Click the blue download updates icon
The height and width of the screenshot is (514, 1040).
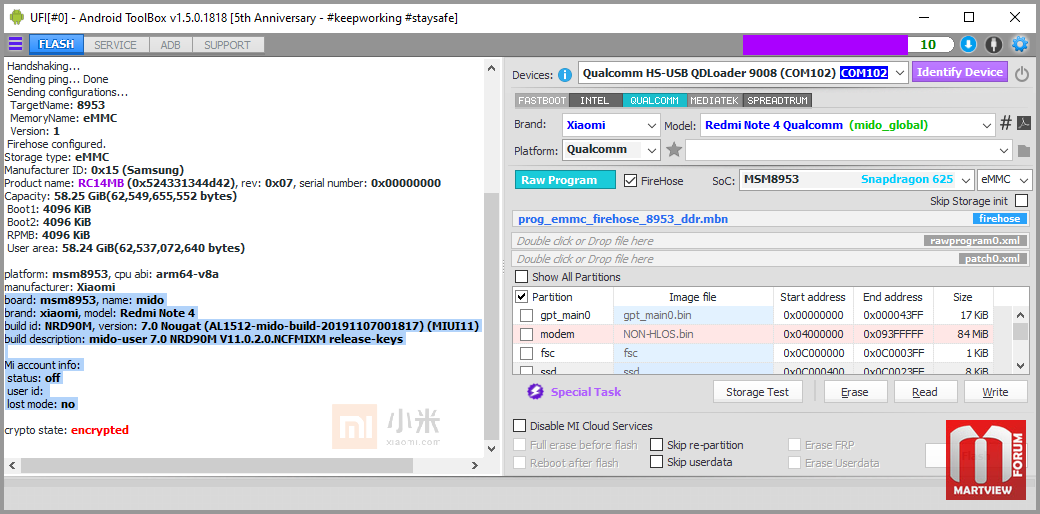[968, 44]
